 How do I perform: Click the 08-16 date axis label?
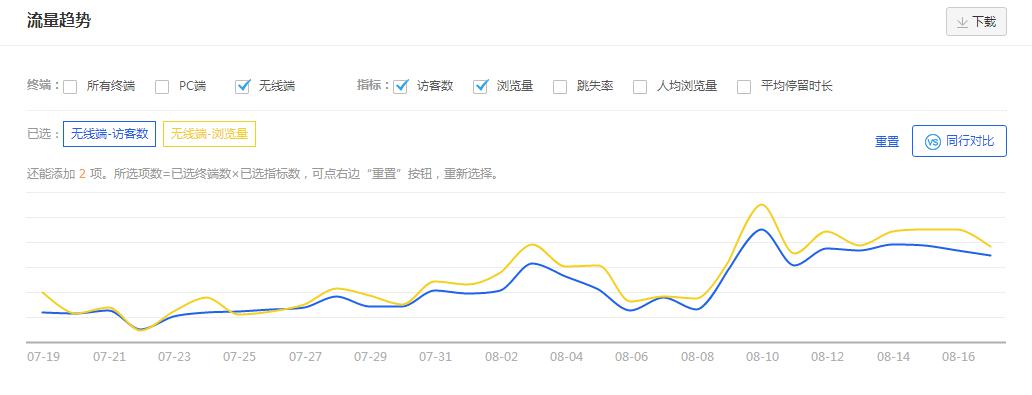click(958, 357)
